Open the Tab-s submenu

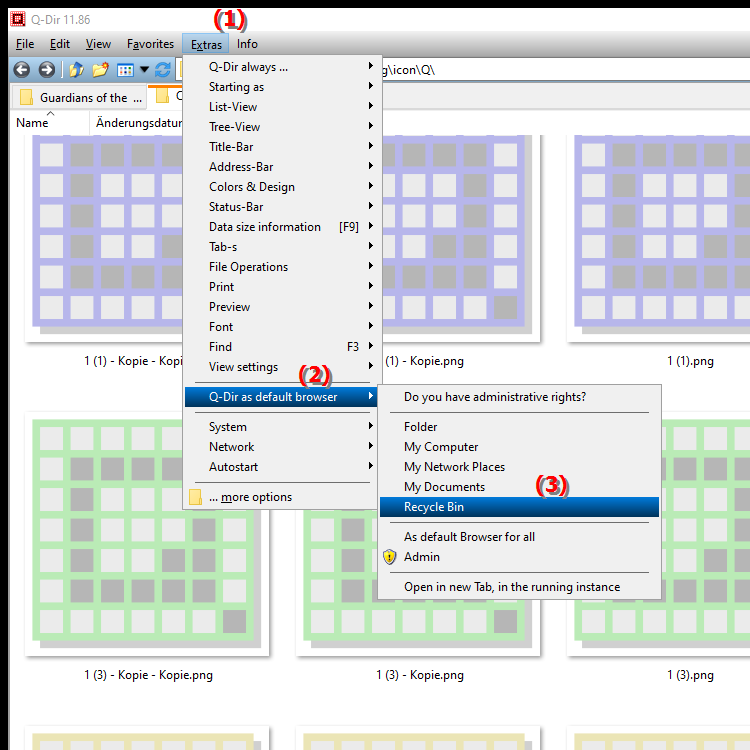coord(281,247)
